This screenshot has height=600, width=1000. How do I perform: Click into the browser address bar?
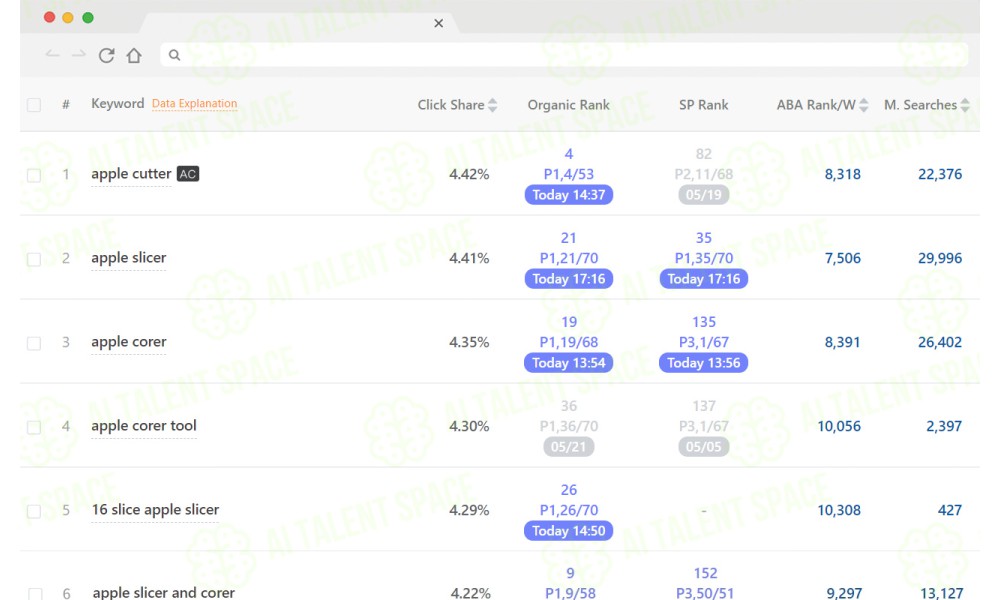click(564, 55)
